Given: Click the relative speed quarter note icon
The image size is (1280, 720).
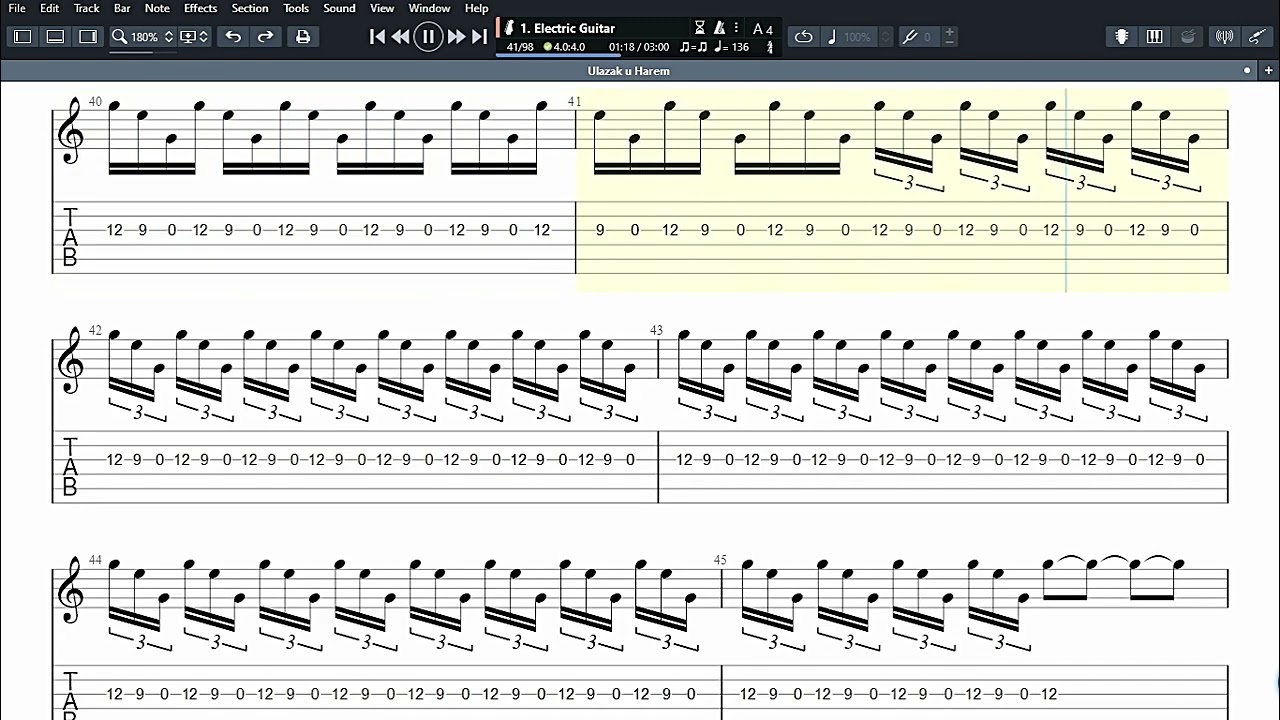Looking at the screenshot, I should point(832,37).
